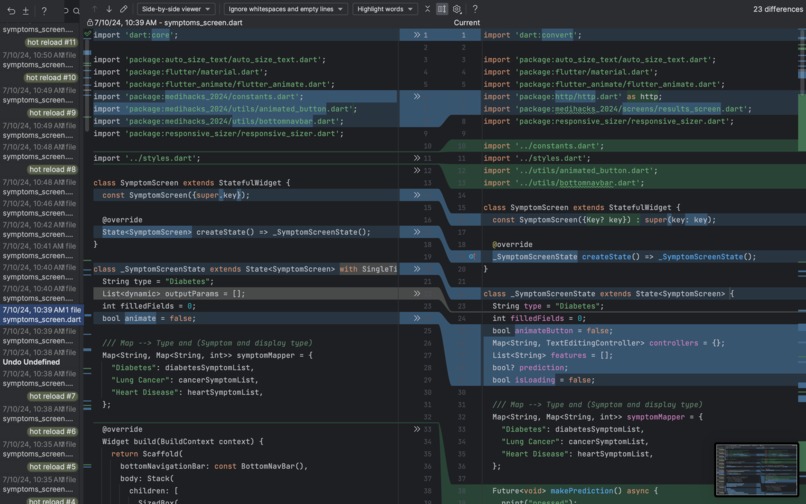The width and height of the screenshot is (806, 504).
Task: Apply change chevron on State<SymptomScreen> createState line
Action: [x=417, y=232]
